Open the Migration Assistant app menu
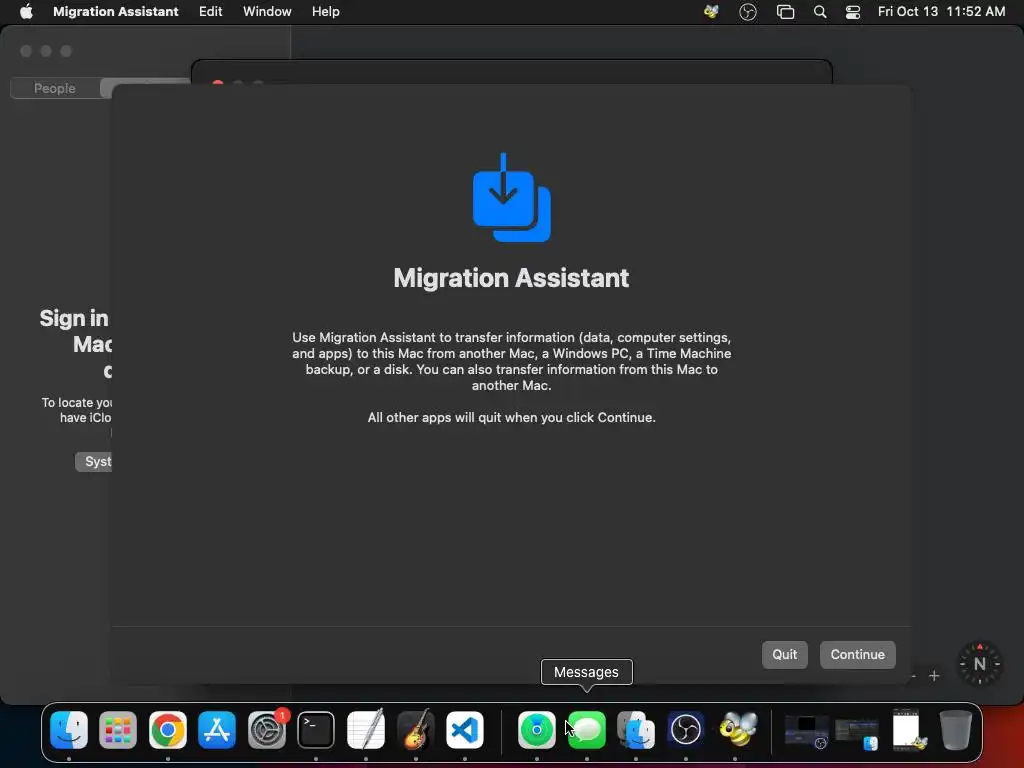The image size is (1024, 768). (x=116, y=11)
